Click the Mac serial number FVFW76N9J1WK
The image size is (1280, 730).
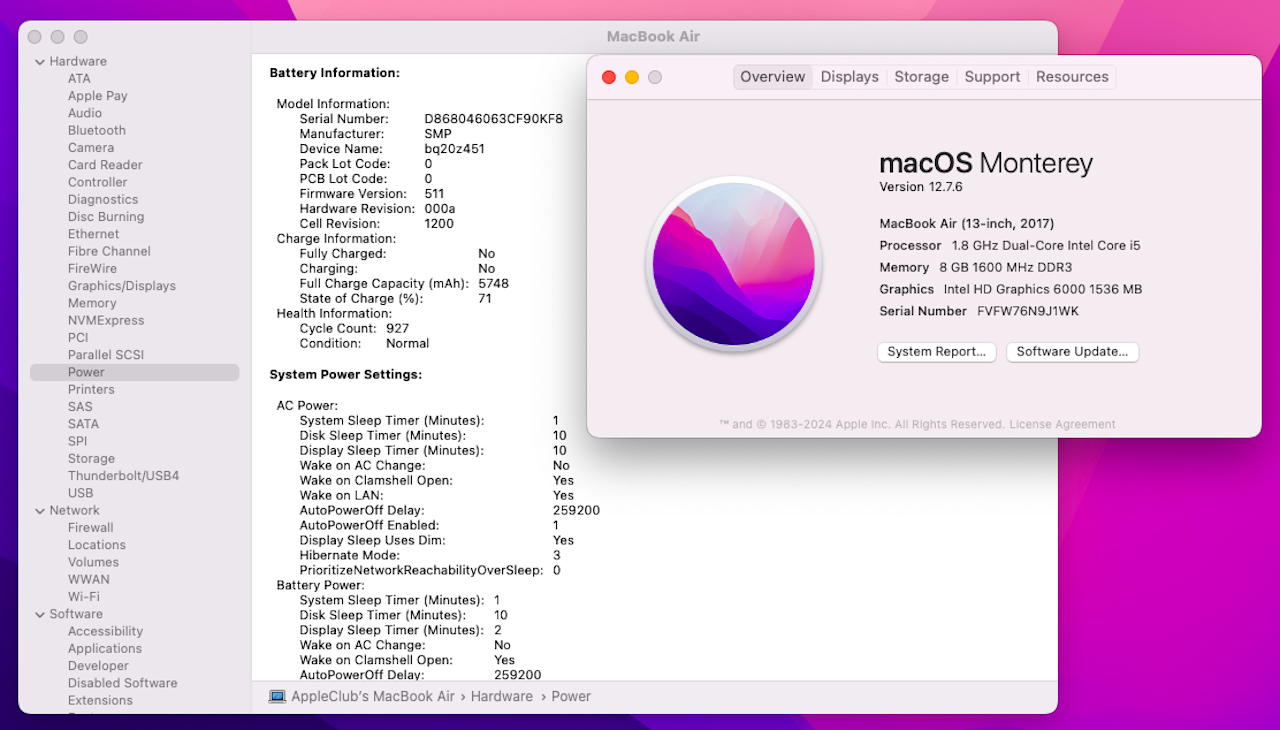(1028, 311)
